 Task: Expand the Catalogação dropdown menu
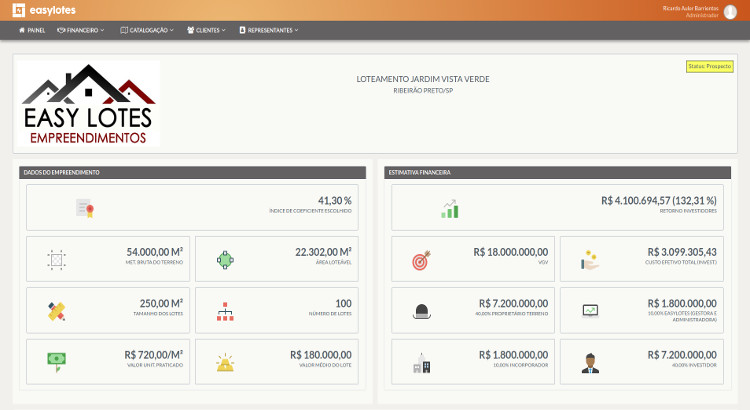[x=147, y=30]
